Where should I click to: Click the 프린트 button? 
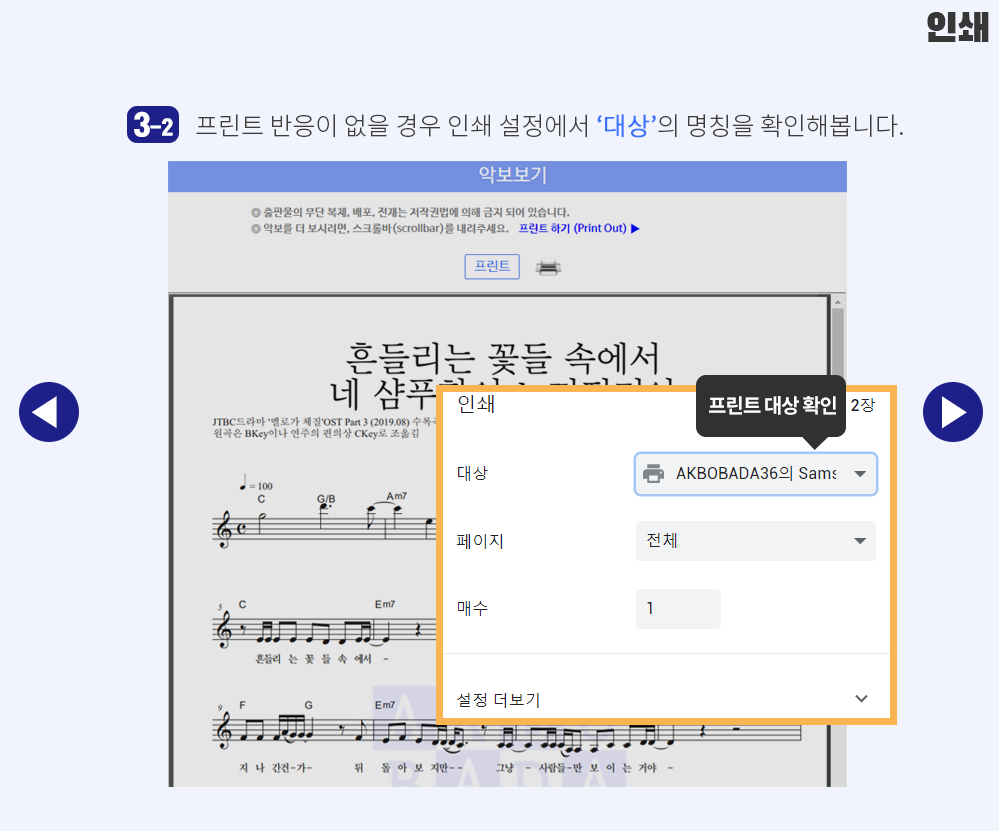(492, 266)
